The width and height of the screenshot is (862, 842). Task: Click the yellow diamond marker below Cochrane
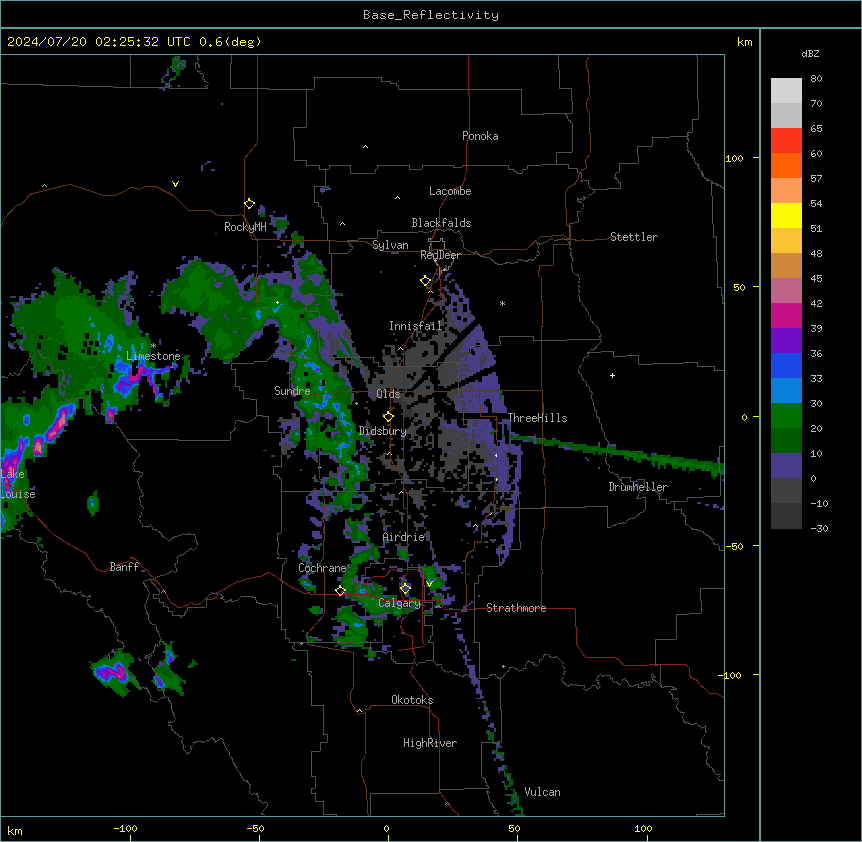point(340,591)
